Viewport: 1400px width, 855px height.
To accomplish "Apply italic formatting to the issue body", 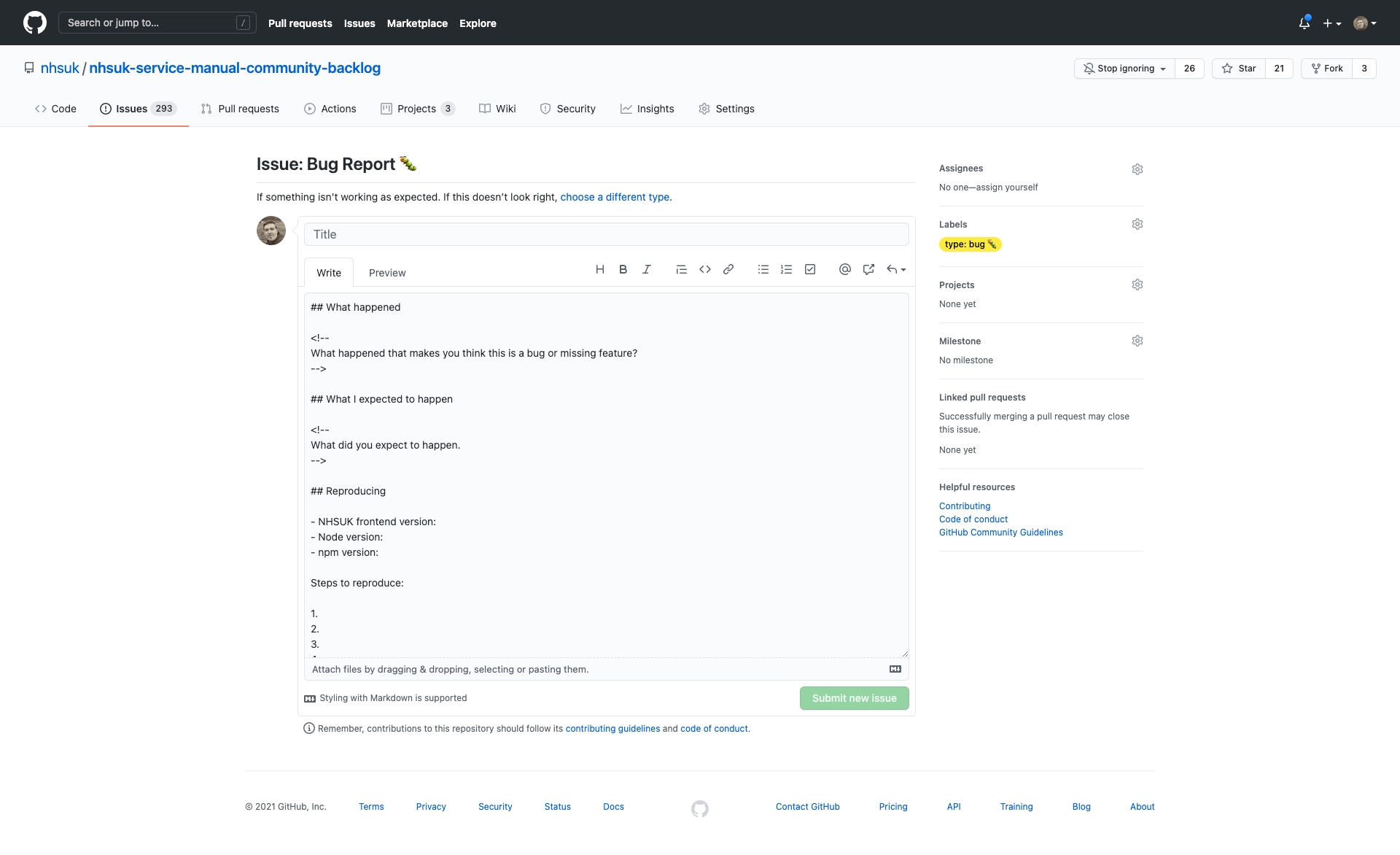I will coord(646,269).
